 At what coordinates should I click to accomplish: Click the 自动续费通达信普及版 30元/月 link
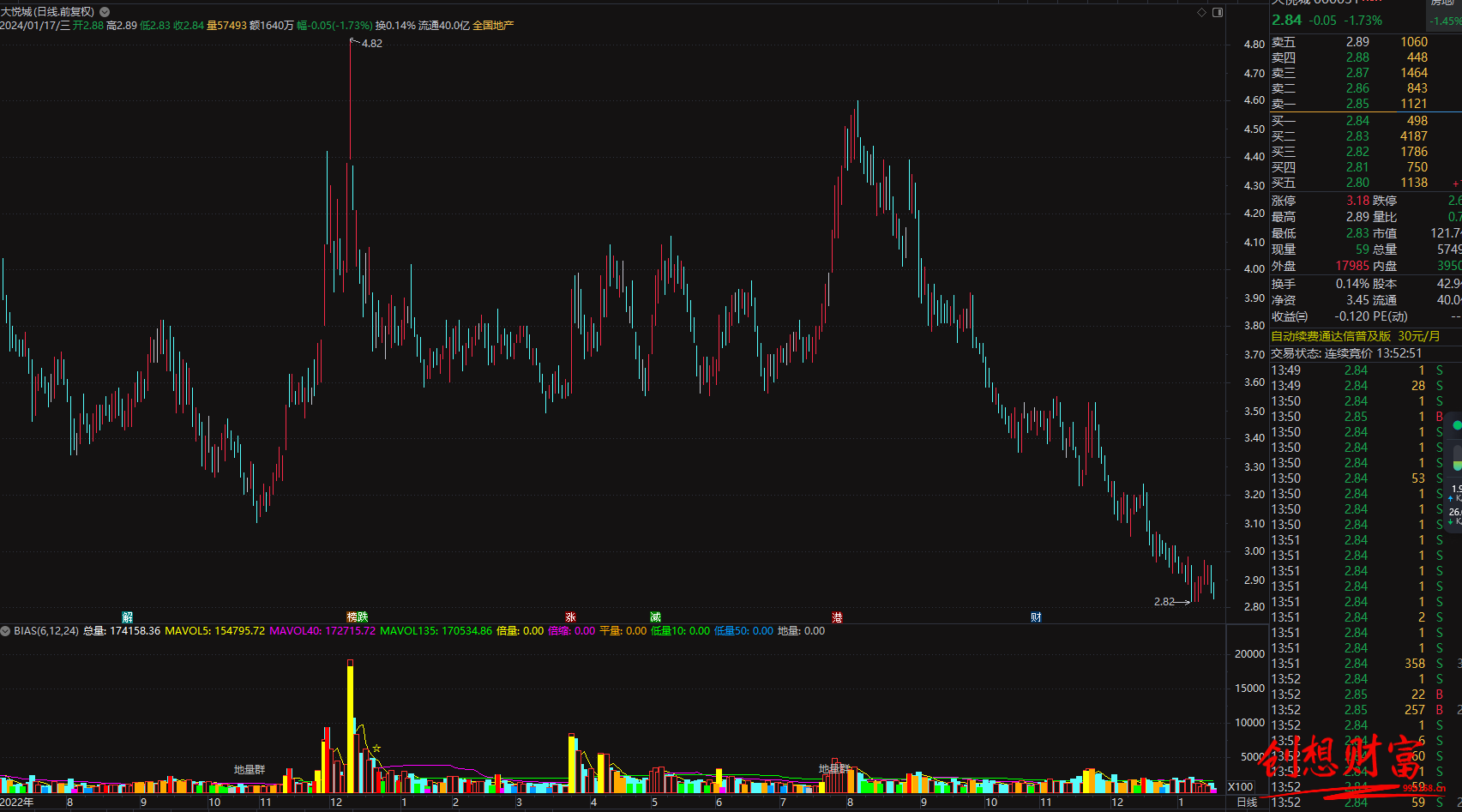tap(1355, 336)
